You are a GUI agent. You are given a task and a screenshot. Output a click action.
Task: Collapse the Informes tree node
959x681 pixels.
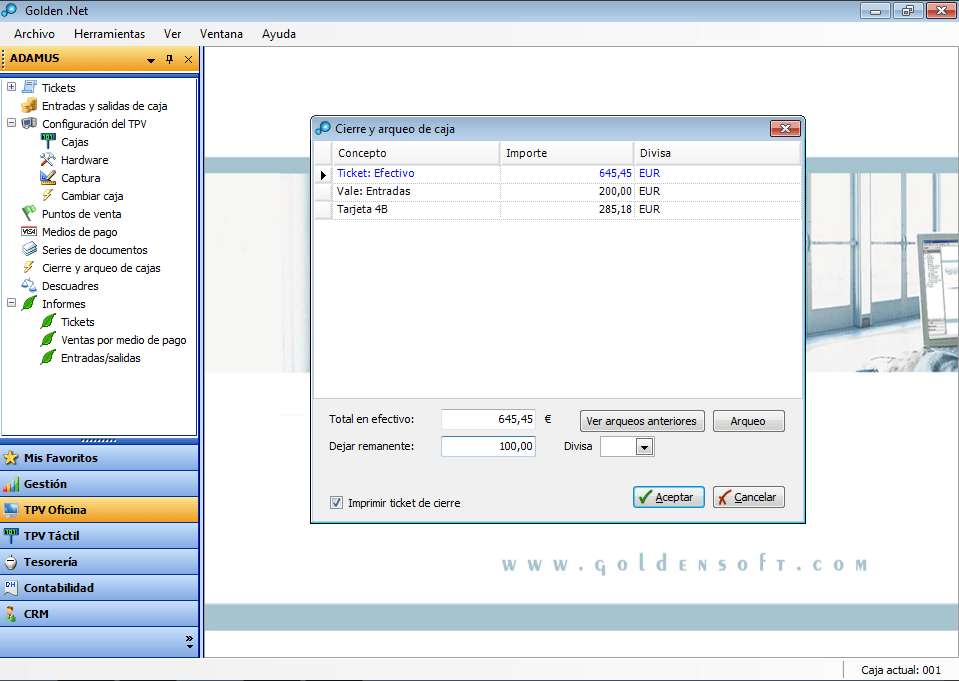tap(11, 304)
